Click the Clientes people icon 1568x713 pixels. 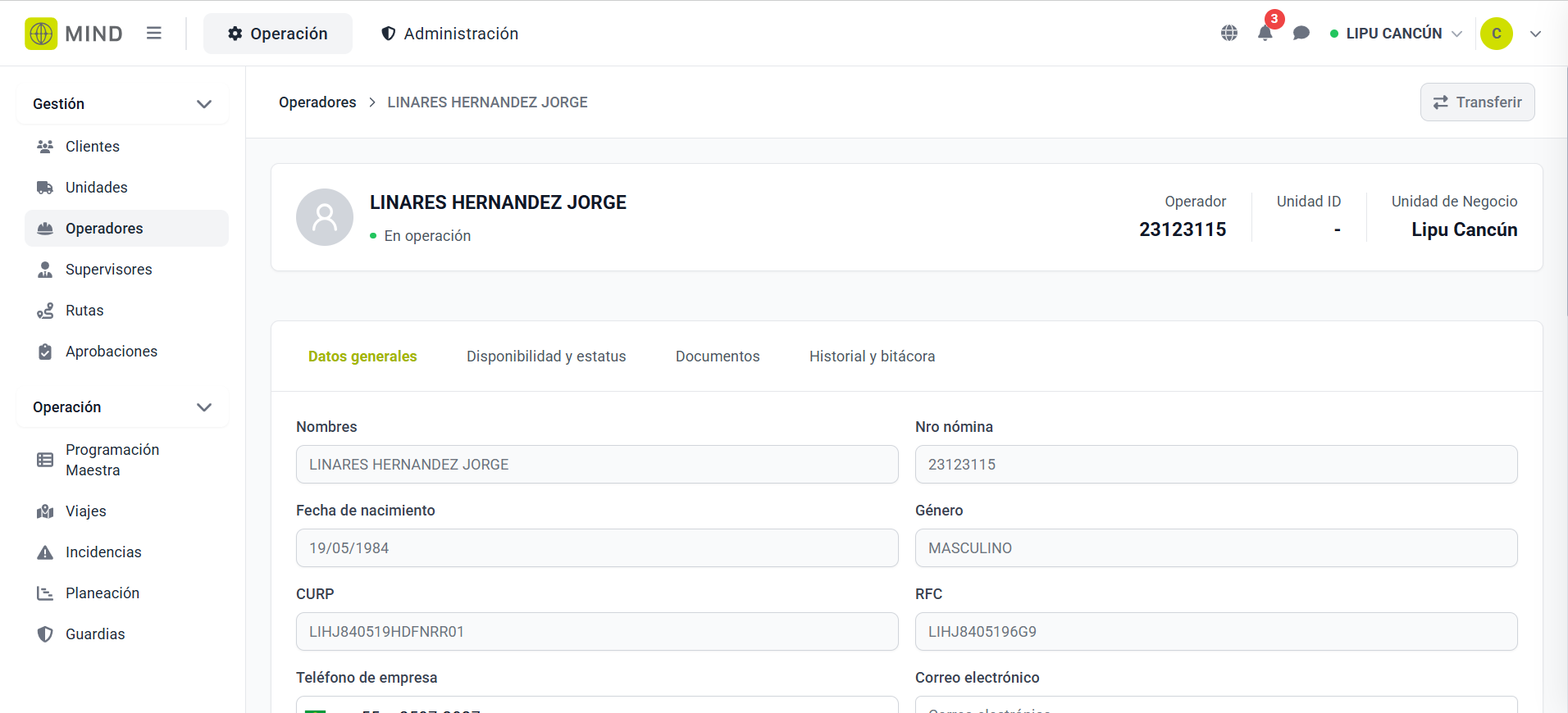point(45,147)
